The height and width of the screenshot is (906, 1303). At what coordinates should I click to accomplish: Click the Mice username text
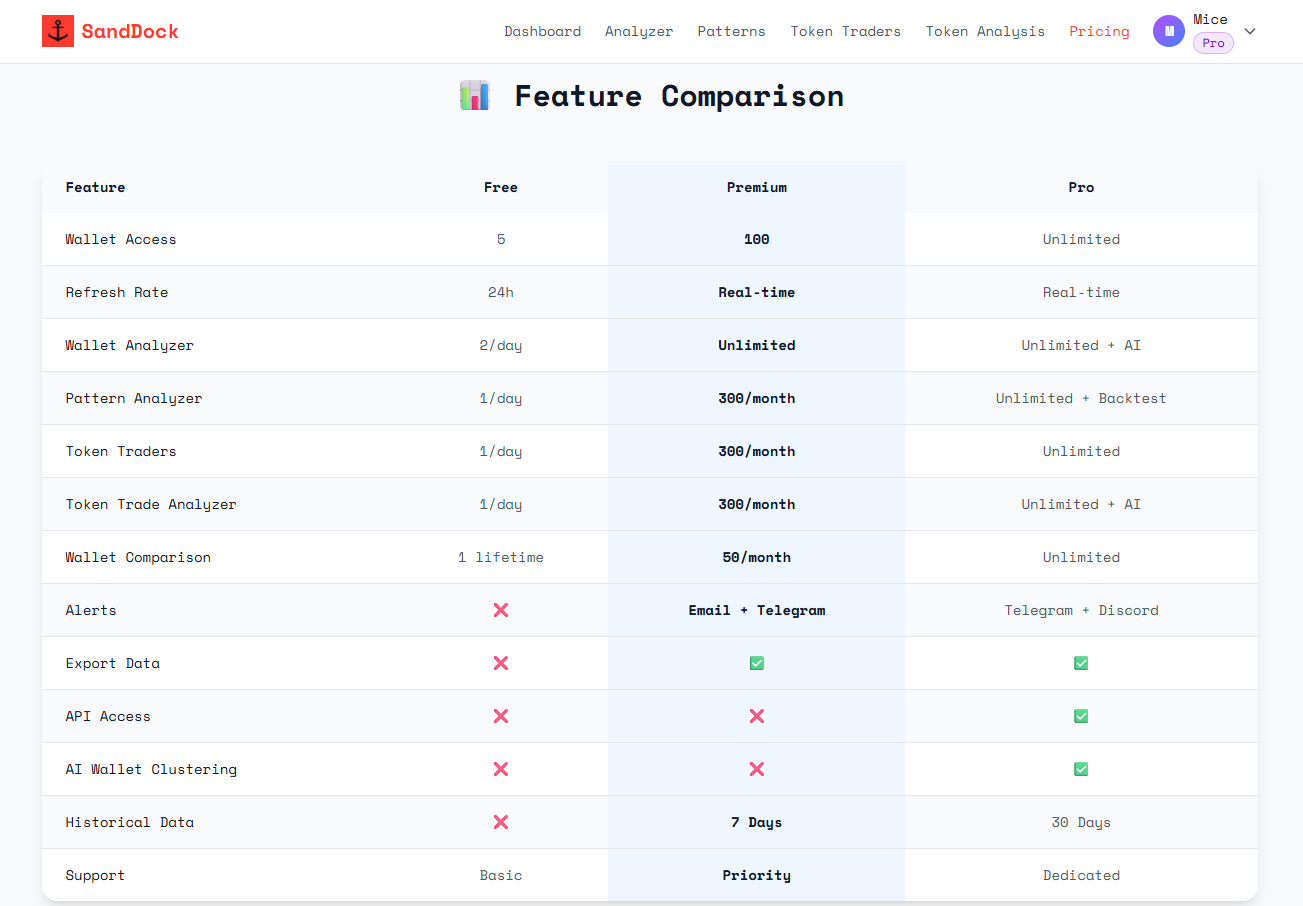tap(1210, 19)
